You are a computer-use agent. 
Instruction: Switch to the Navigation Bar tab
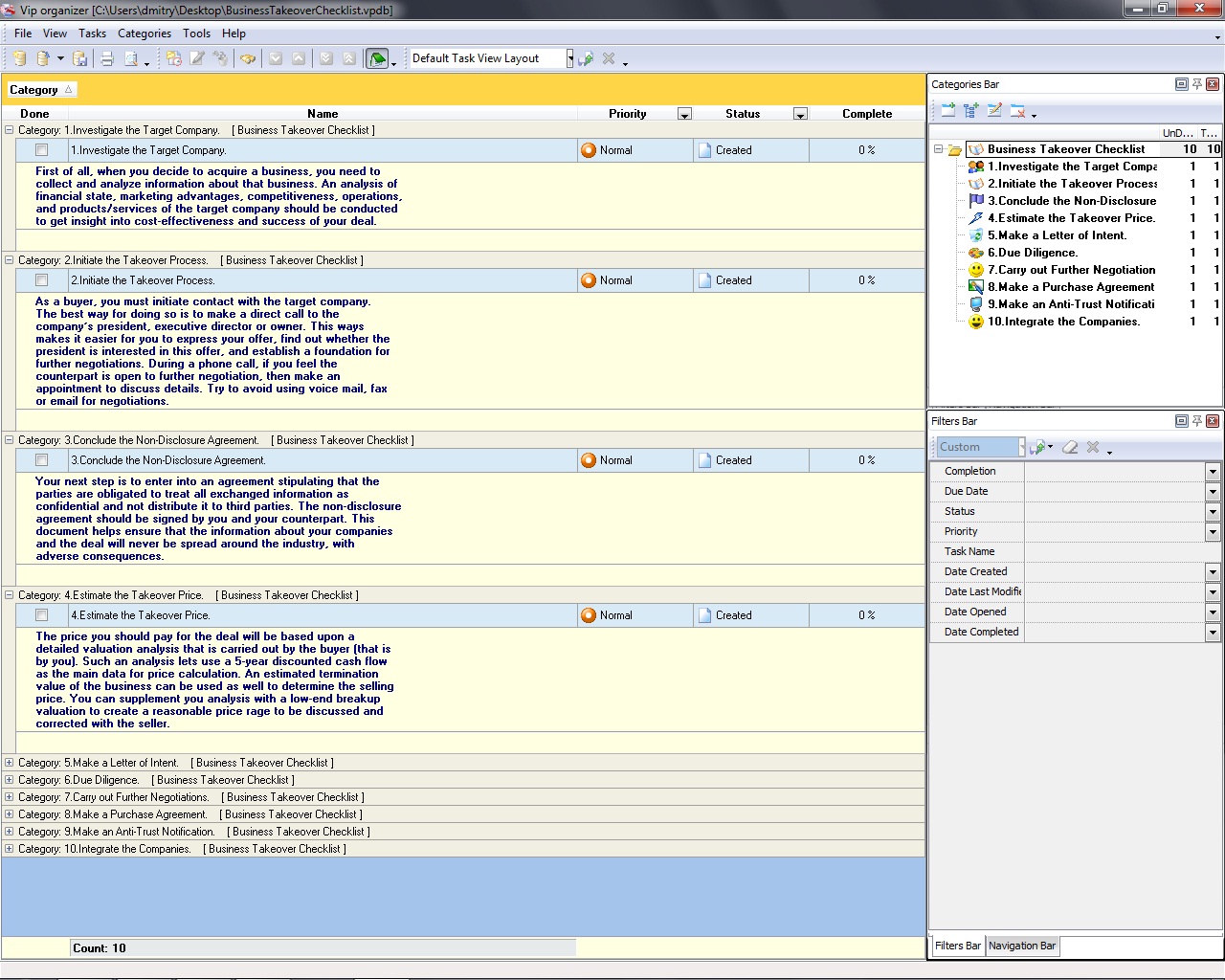(1021, 946)
